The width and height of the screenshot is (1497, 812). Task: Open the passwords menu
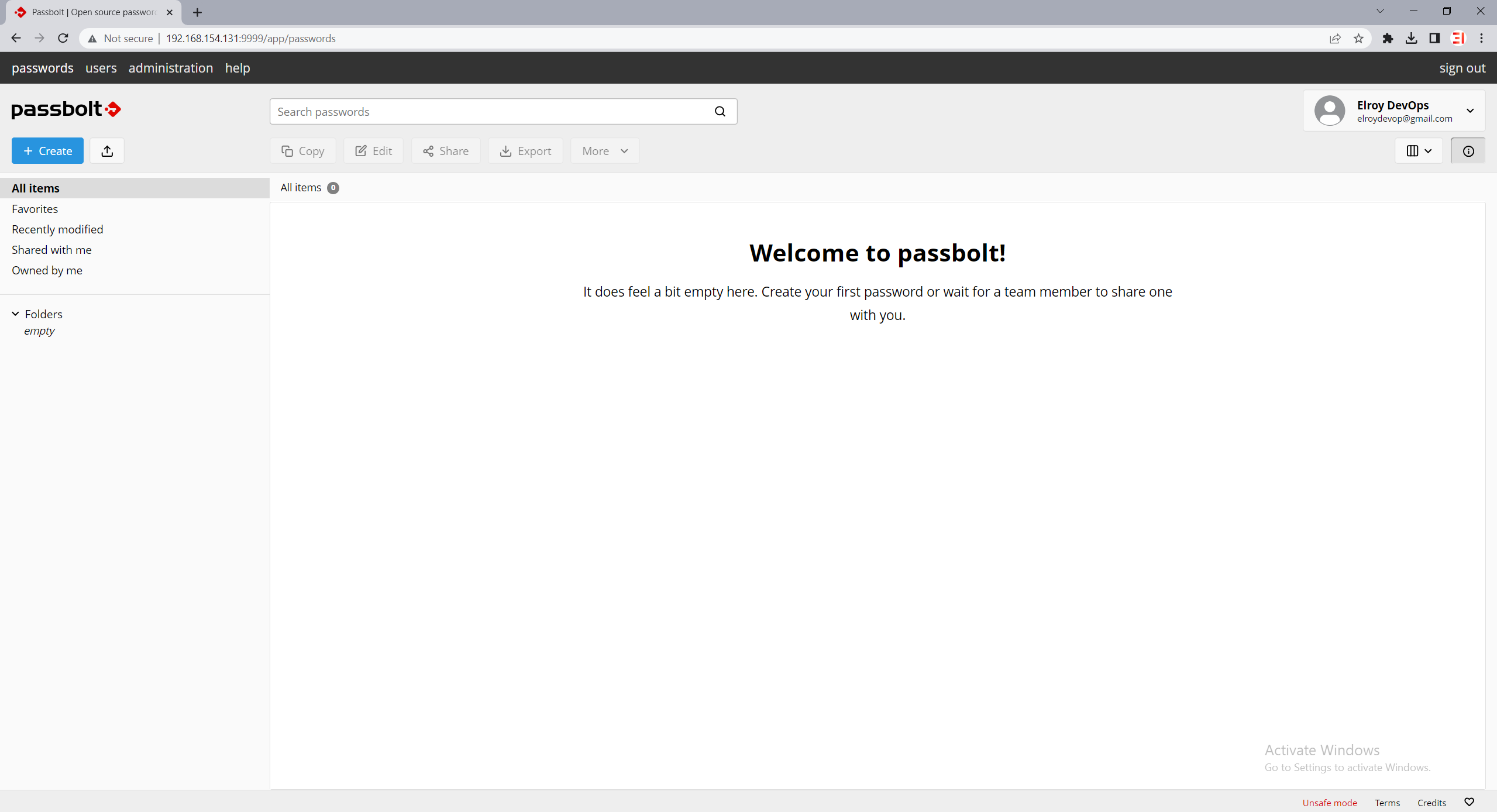click(43, 68)
